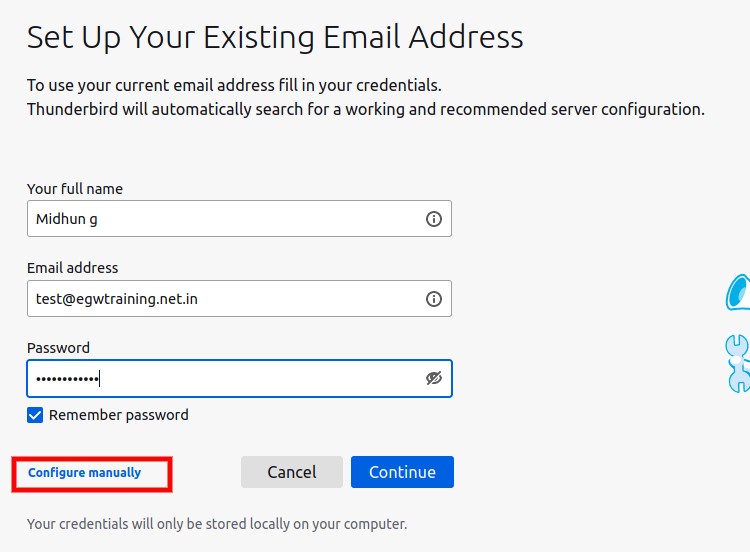Open the Configure manually link
The image size is (750, 552).
tap(85, 473)
